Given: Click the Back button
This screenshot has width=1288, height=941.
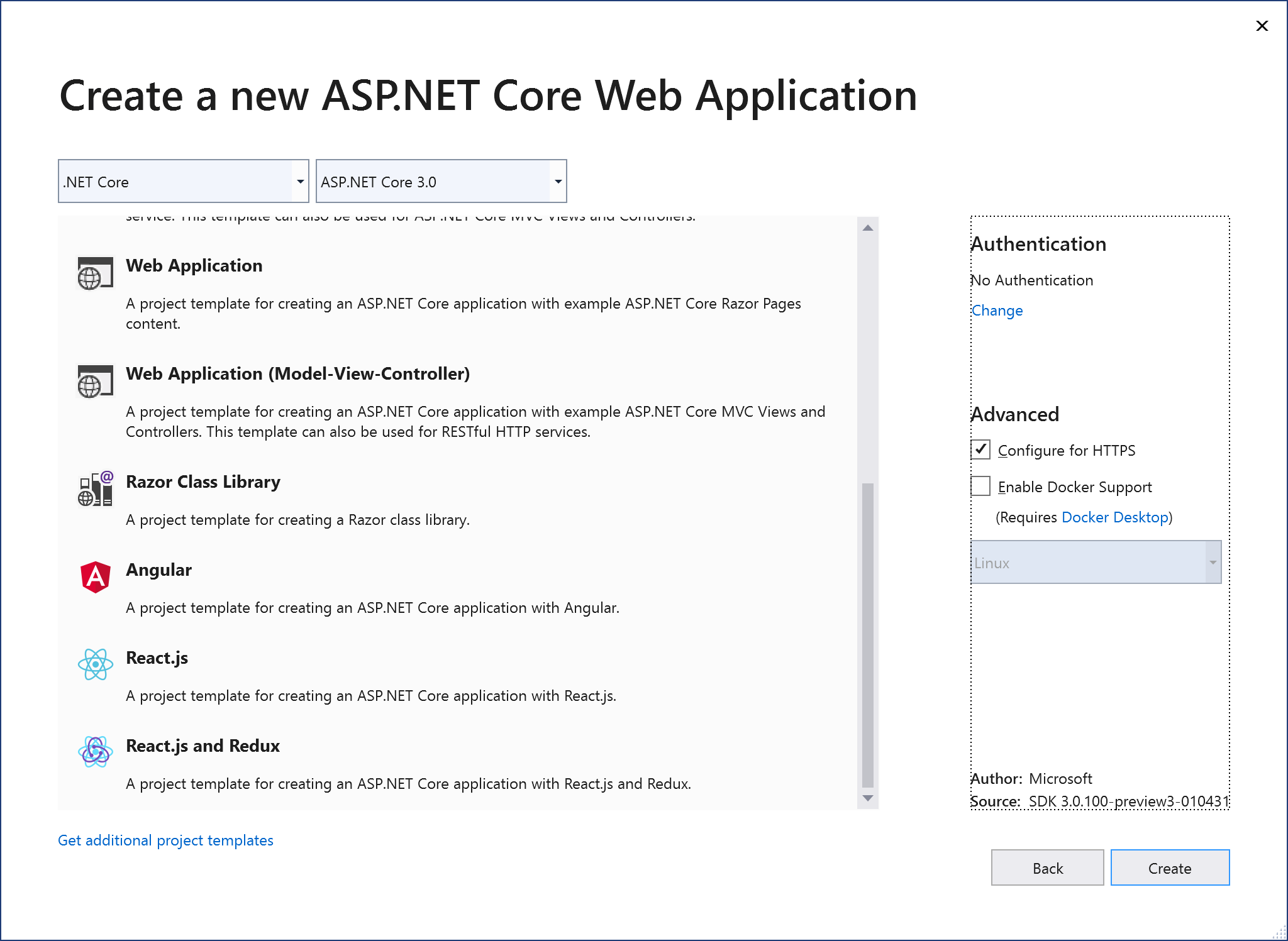Looking at the screenshot, I should 1048,868.
